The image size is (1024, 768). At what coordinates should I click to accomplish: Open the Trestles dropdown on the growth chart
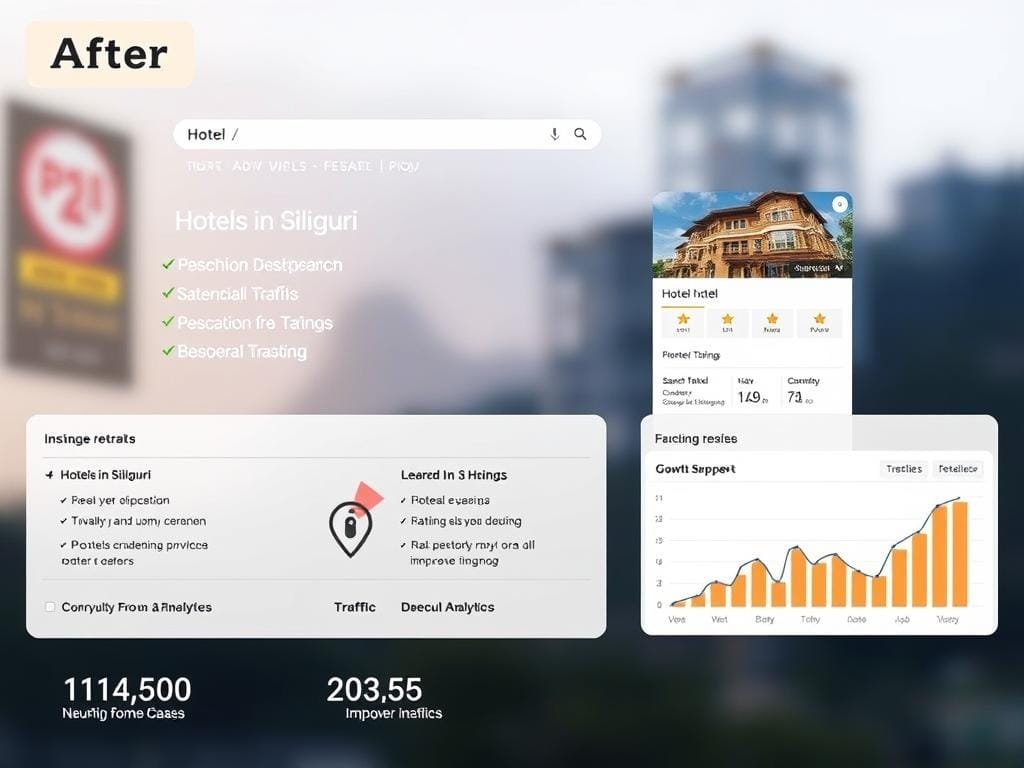click(x=903, y=469)
